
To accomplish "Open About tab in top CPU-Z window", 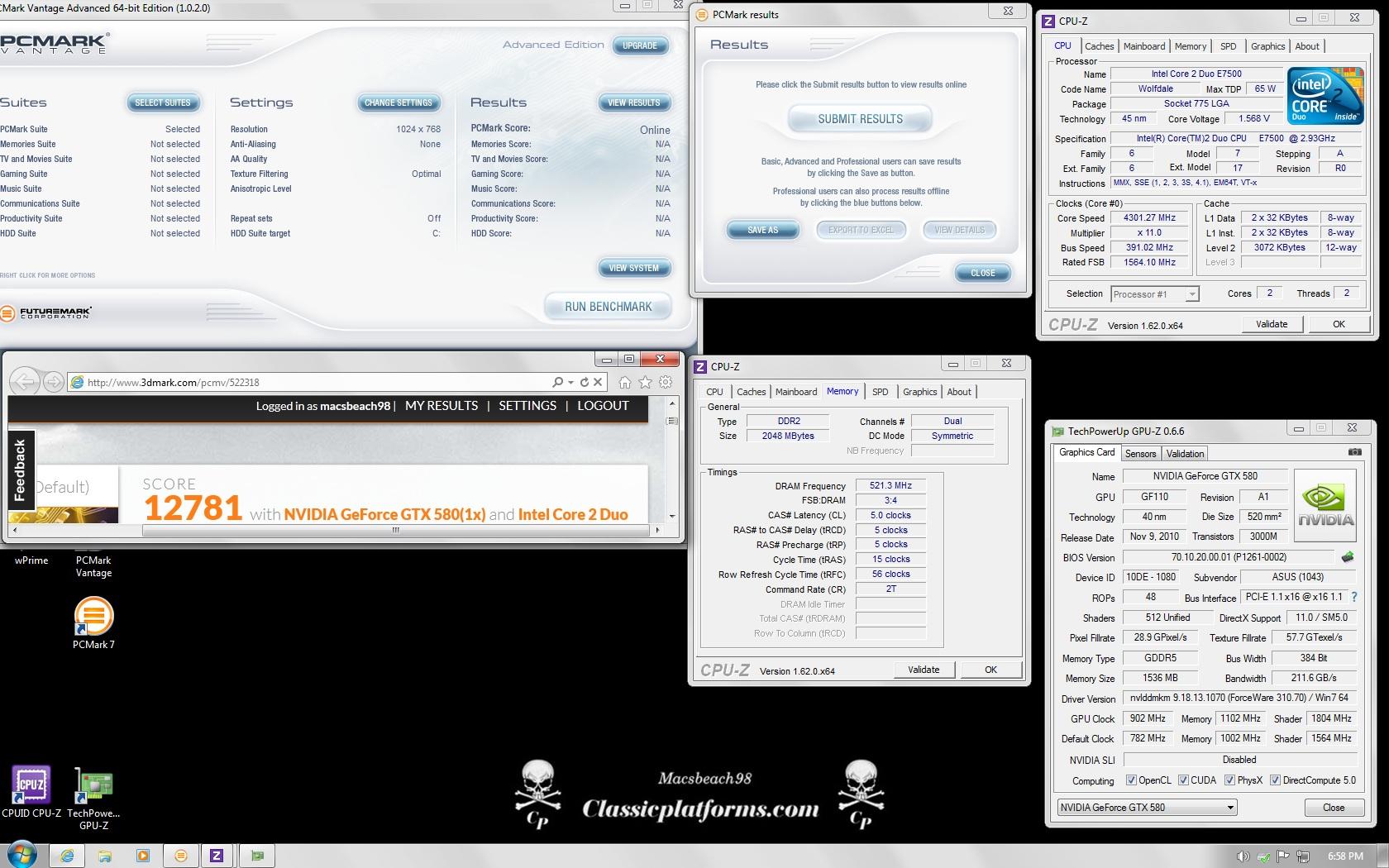I will click(1307, 46).
